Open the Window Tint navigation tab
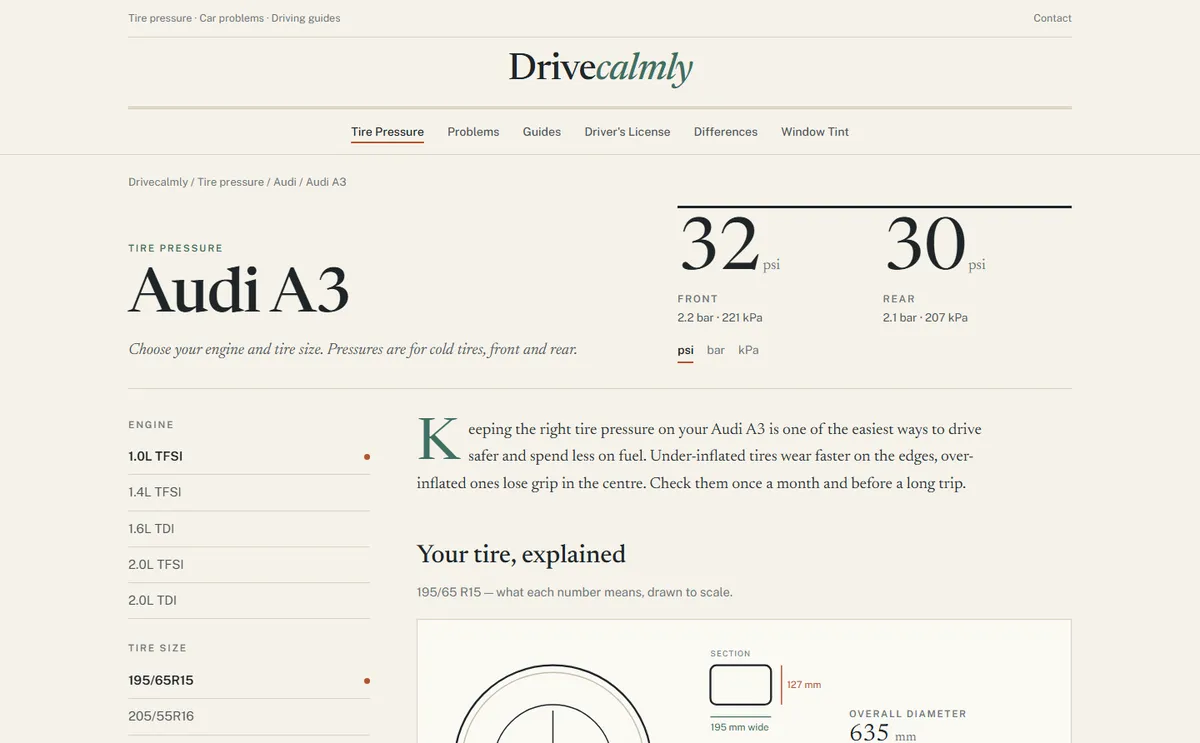Image resolution: width=1200 pixels, height=743 pixels. coord(815,132)
